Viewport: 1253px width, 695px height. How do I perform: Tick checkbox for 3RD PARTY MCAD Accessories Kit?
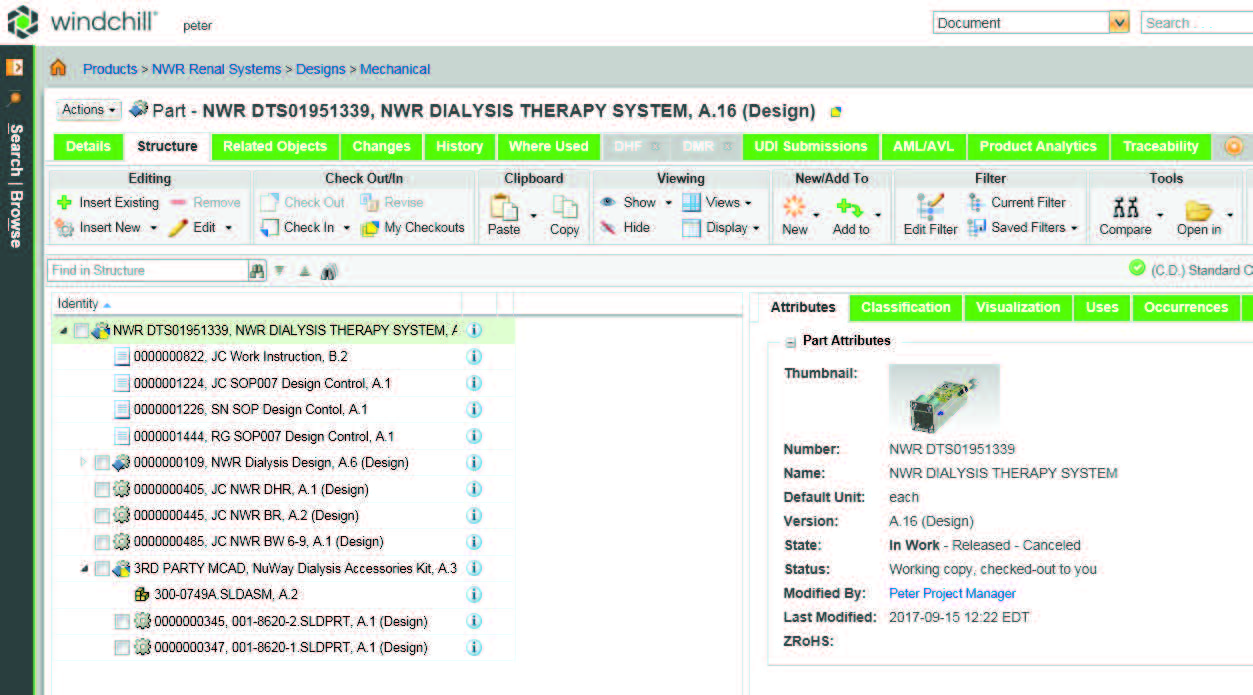click(x=101, y=568)
